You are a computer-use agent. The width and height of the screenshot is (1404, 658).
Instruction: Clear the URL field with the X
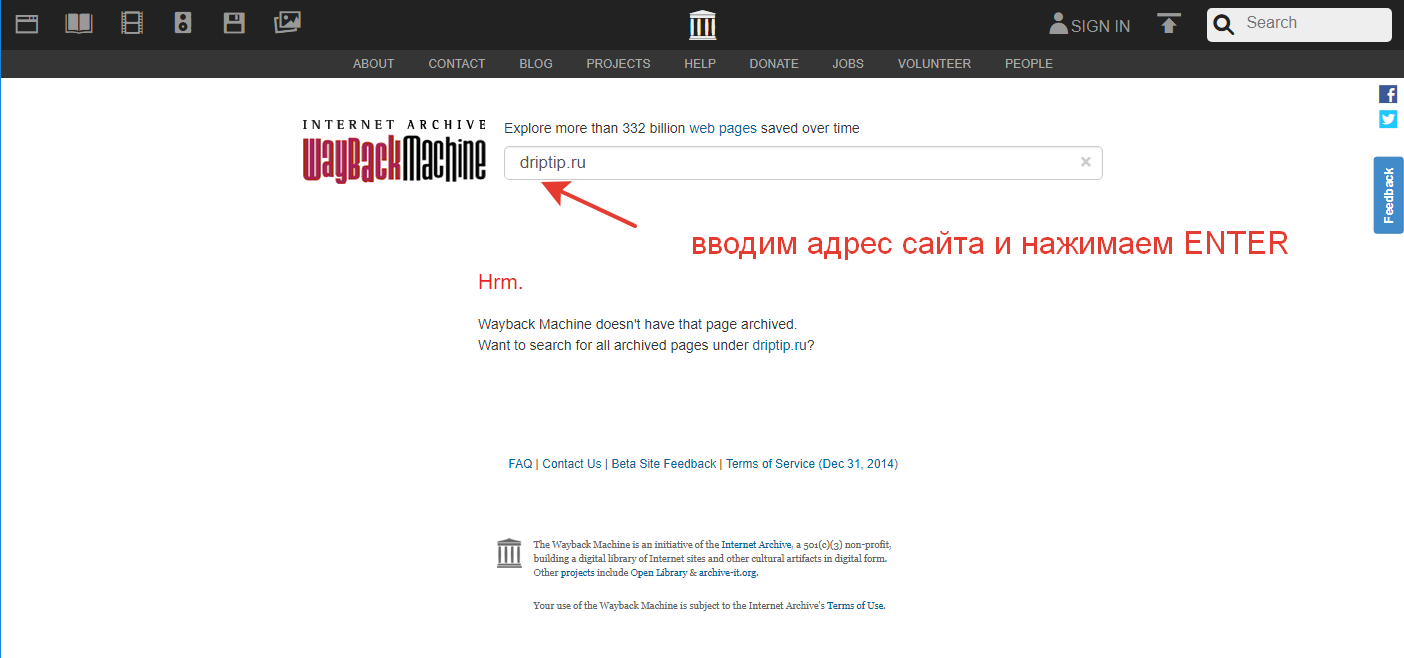[x=1085, y=162]
